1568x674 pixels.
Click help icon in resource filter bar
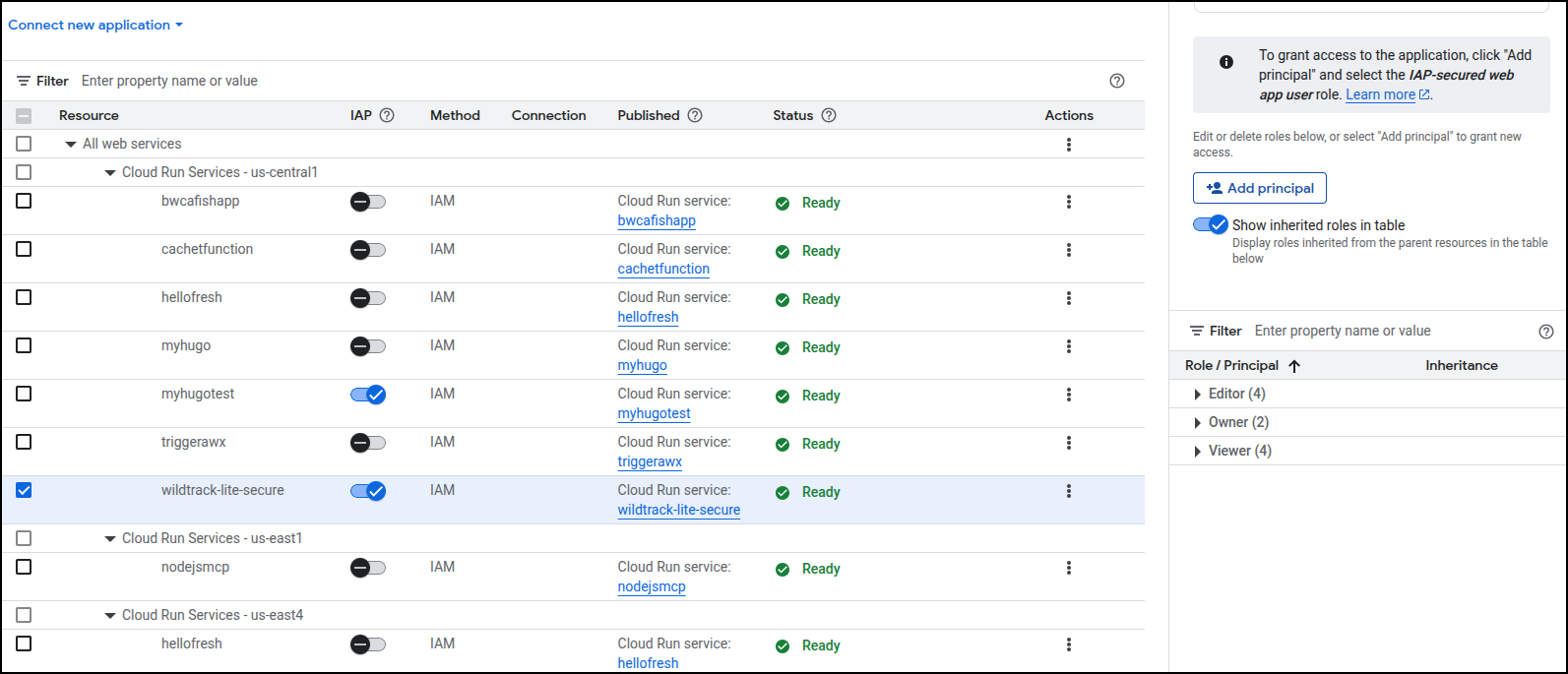point(1116,81)
